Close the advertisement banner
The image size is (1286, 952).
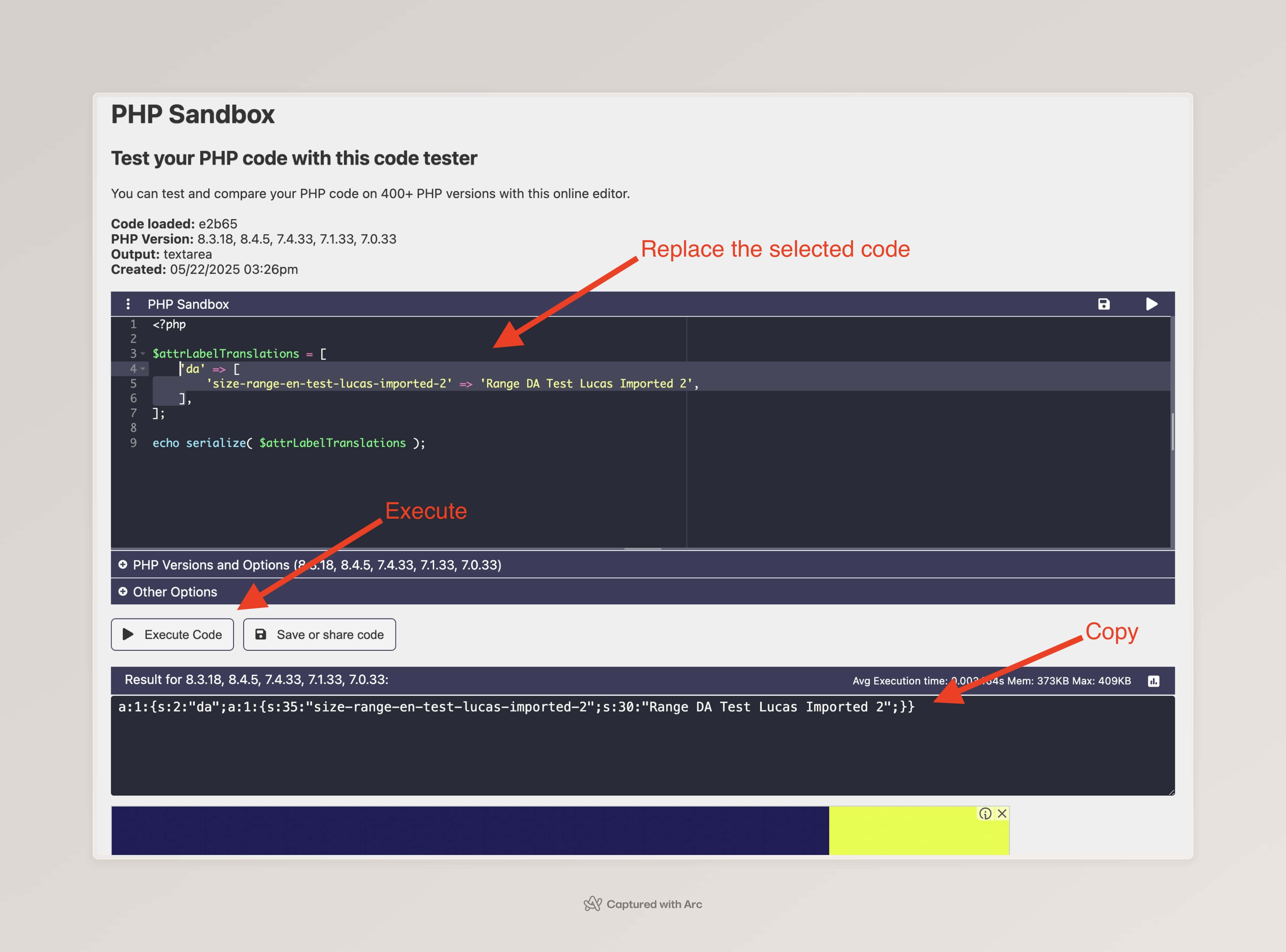[1002, 814]
